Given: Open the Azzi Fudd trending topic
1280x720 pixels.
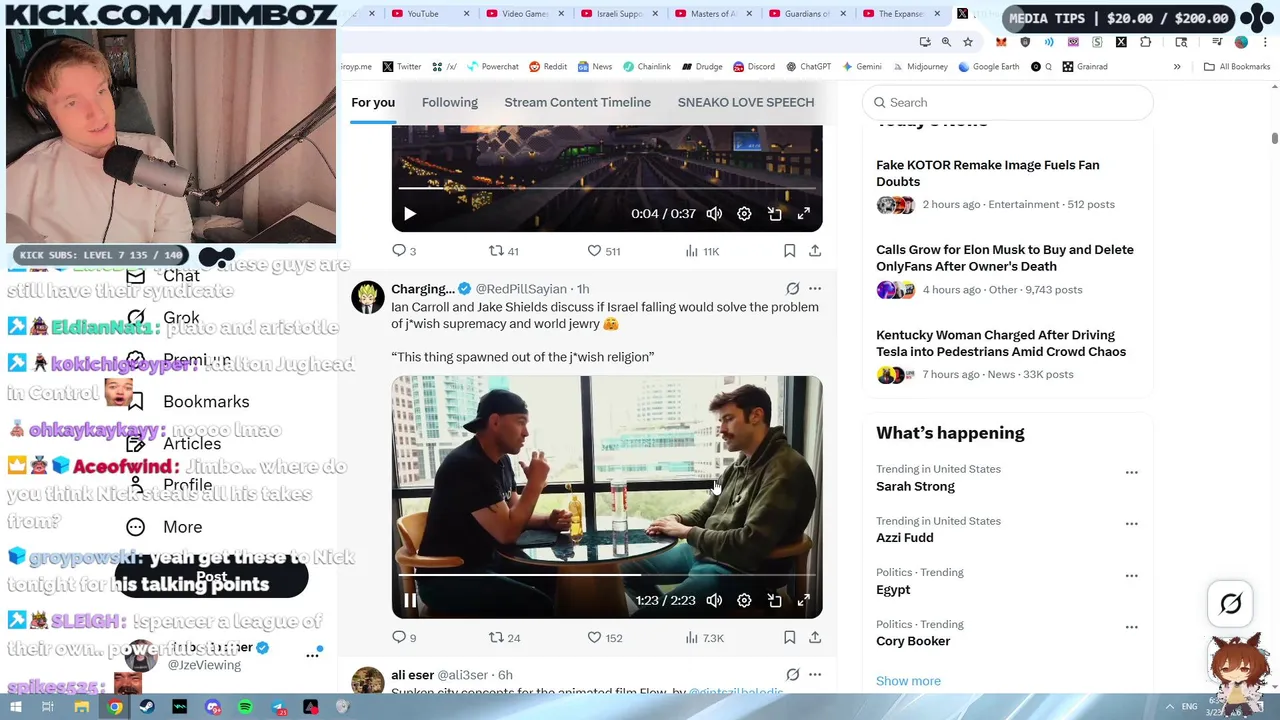Looking at the screenshot, I should [x=904, y=537].
